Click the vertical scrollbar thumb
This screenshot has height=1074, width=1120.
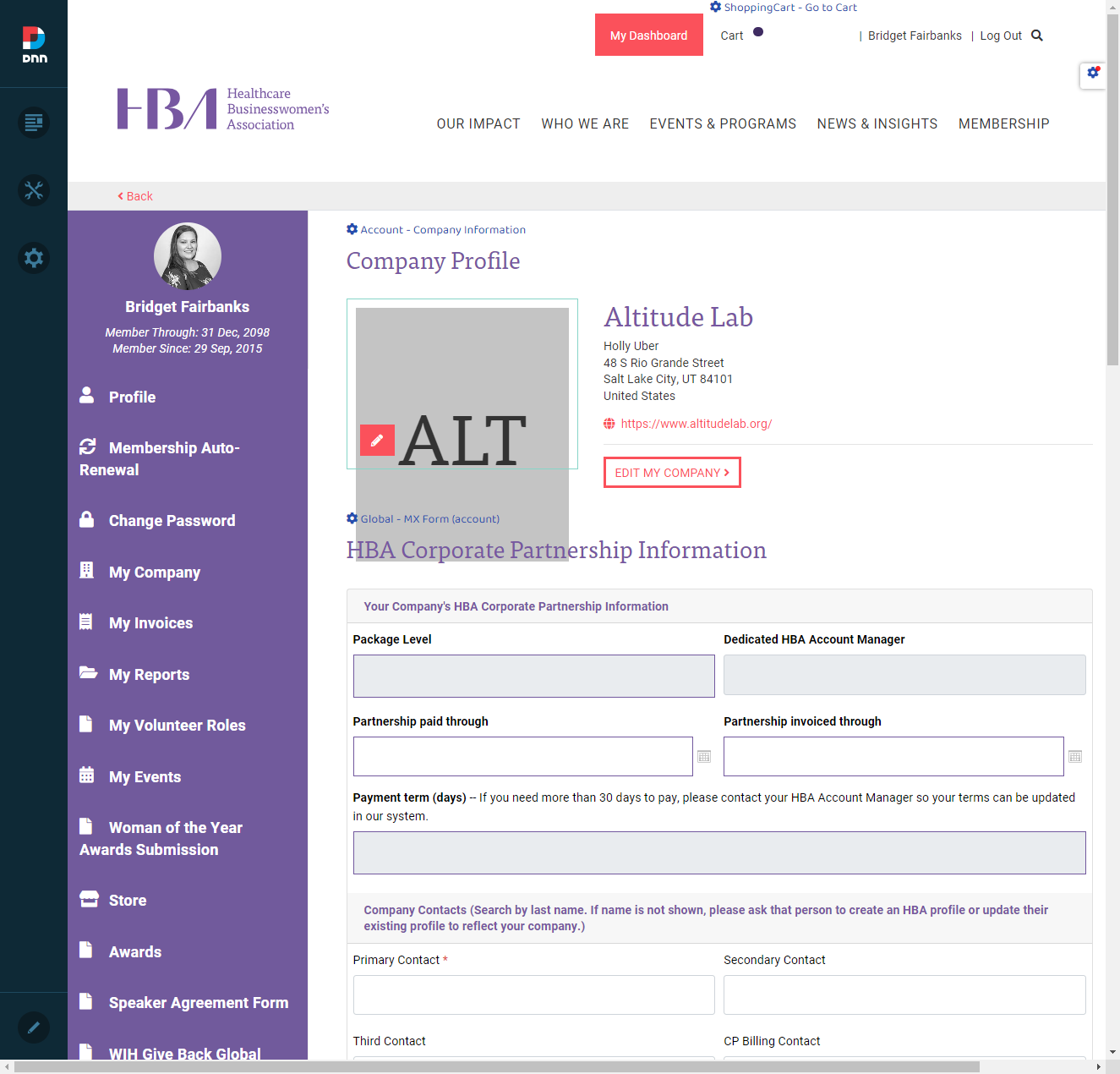1112,189
